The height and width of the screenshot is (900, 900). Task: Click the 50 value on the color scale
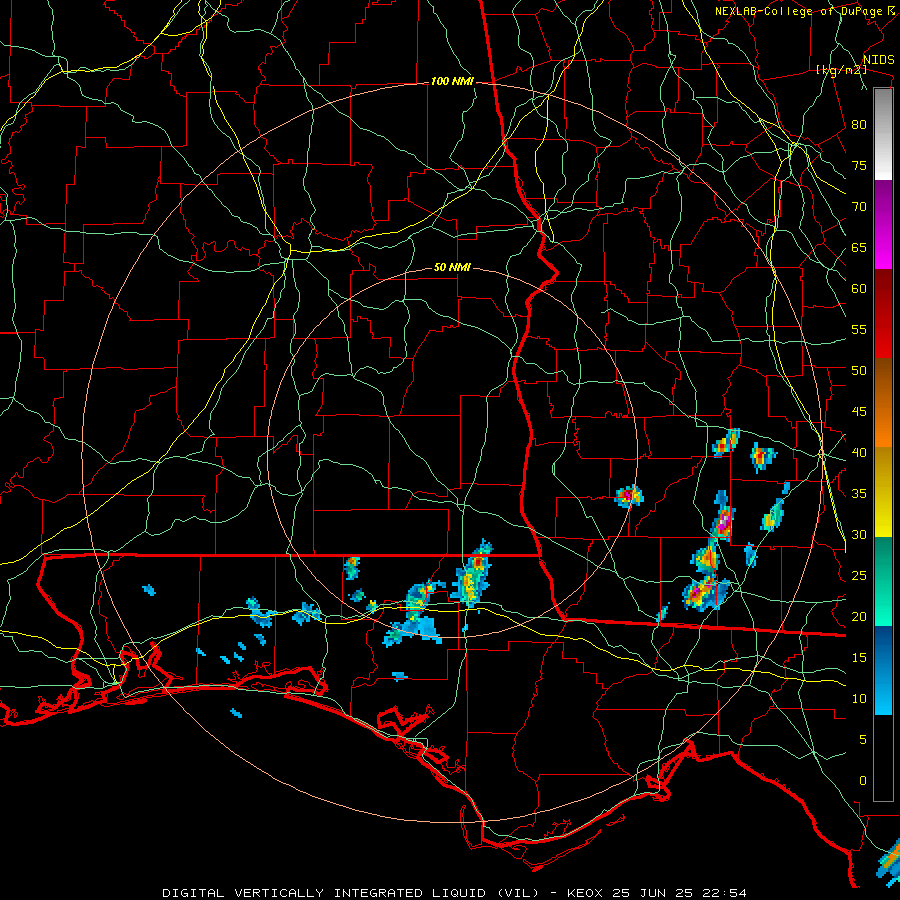pos(859,371)
